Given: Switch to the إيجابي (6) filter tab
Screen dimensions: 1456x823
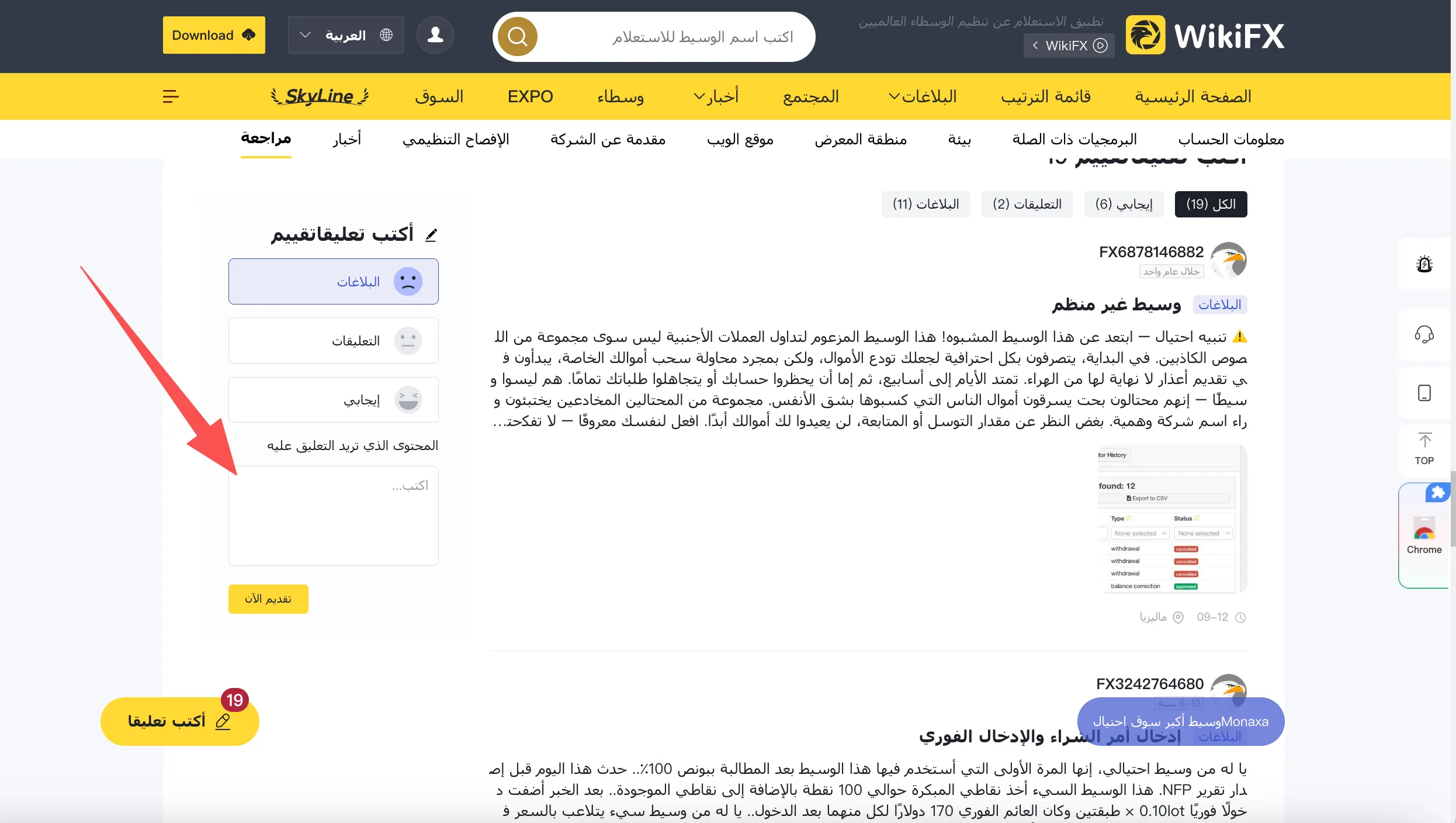Looking at the screenshot, I should click(1124, 204).
